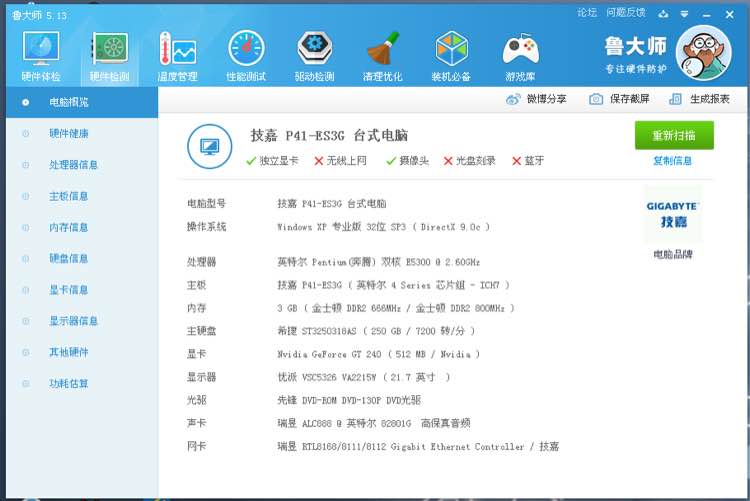Open 游戏库 gamepad icon
Image resolution: width=750 pixels, height=501 pixels.
[520, 49]
